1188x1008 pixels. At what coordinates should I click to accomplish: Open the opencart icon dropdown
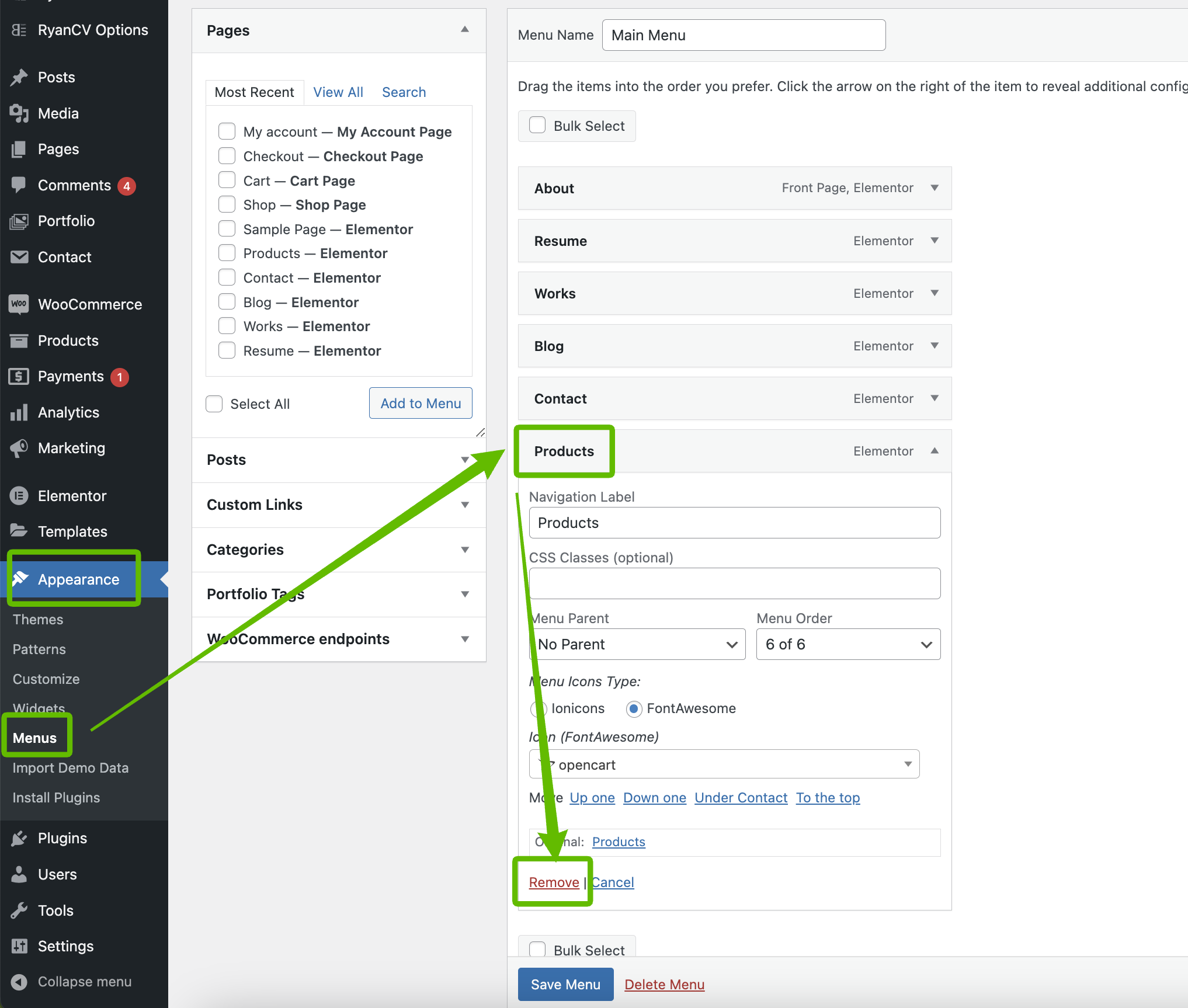click(724, 764)
